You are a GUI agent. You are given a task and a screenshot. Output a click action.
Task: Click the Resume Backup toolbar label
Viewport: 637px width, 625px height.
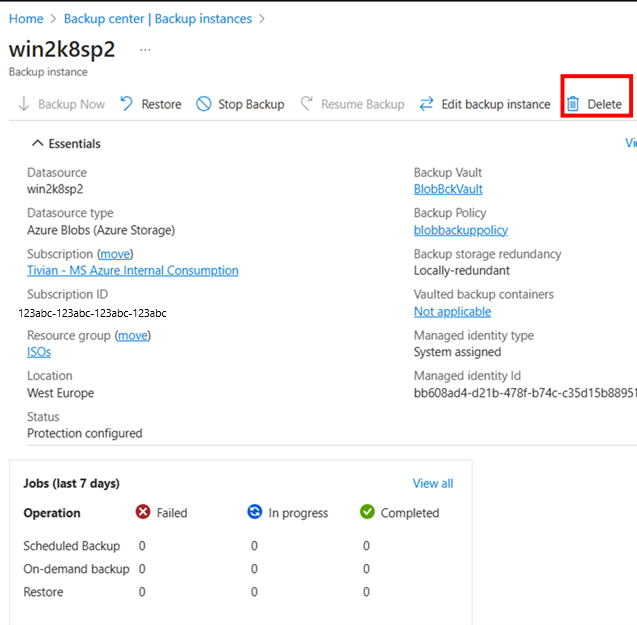pos(363,104)
